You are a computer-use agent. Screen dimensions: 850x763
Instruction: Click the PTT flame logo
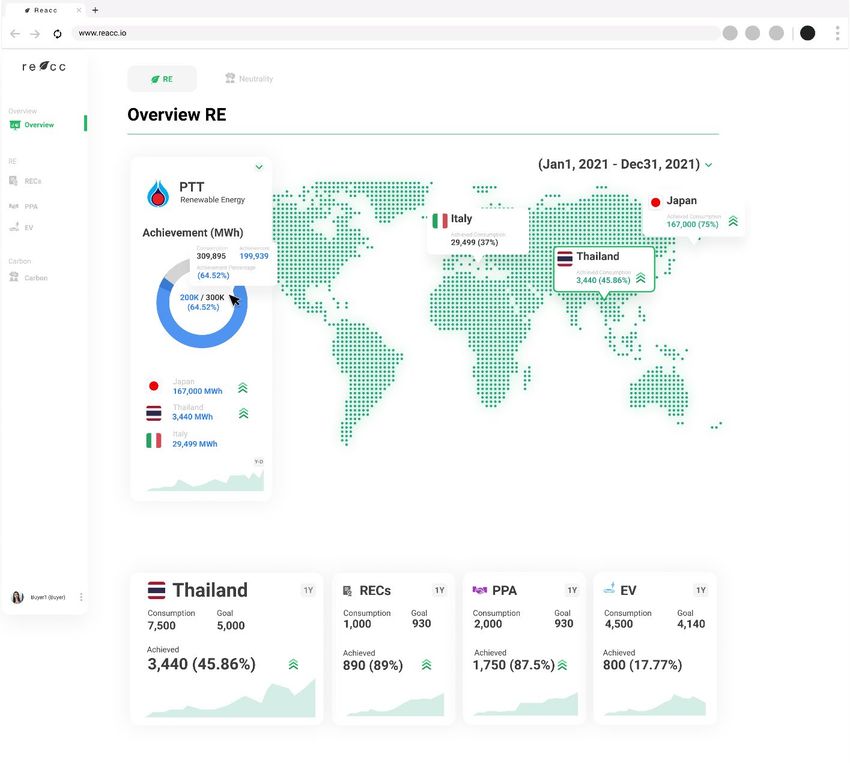tap(158, 193)
